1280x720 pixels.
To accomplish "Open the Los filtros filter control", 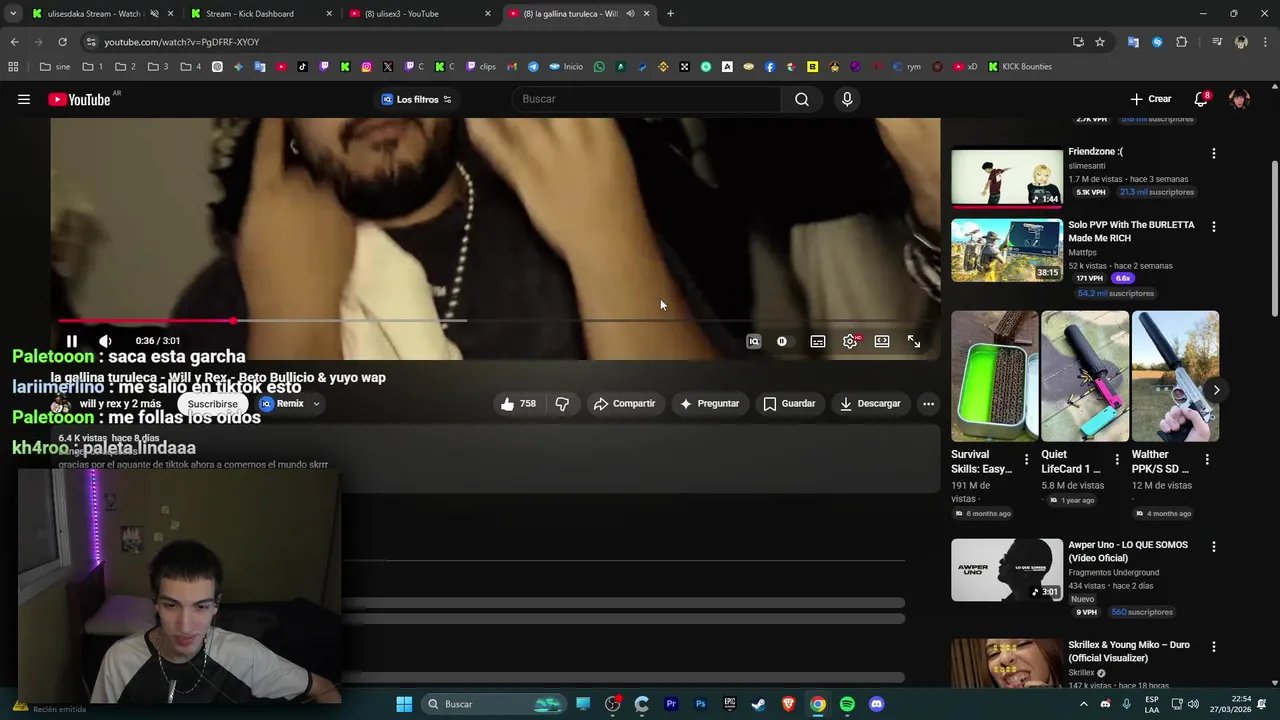I will tap(416, 99).
